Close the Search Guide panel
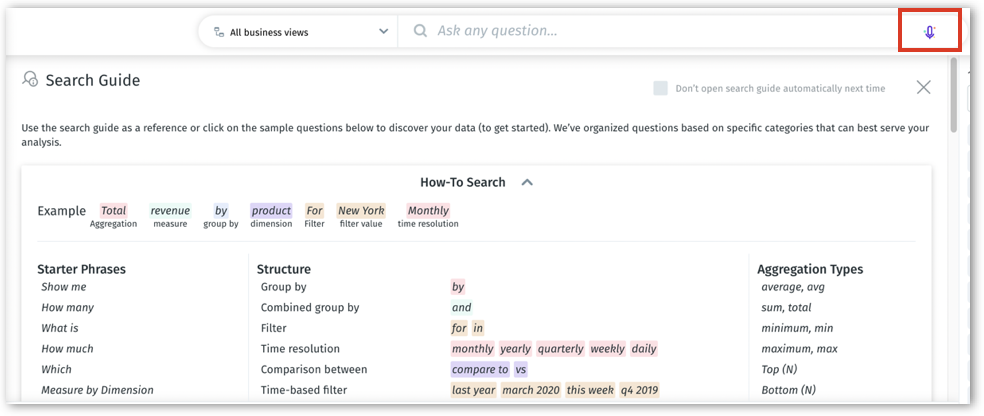The width and height of the screenshot is (984, 416). click(923, 87)
